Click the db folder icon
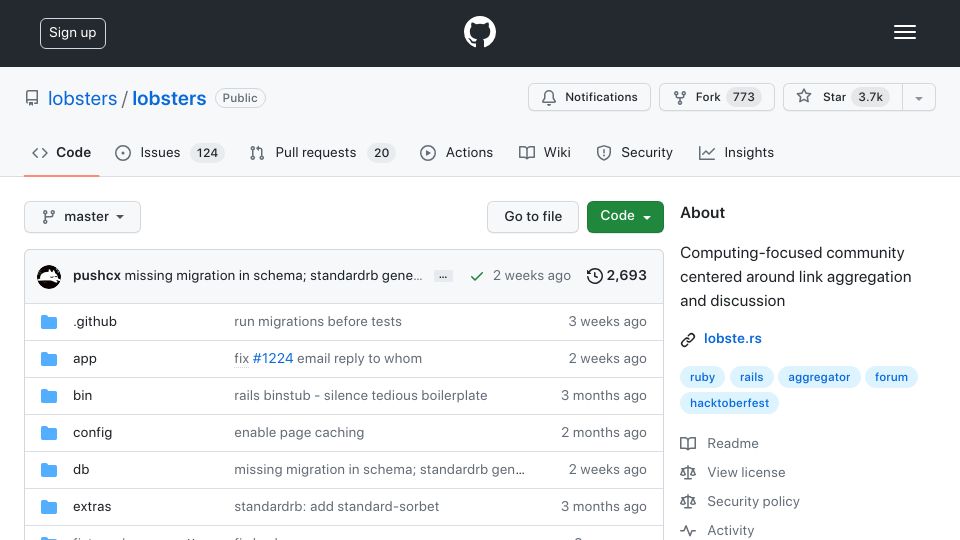Viewport: 960px width, 540px height. click(49, 470)
